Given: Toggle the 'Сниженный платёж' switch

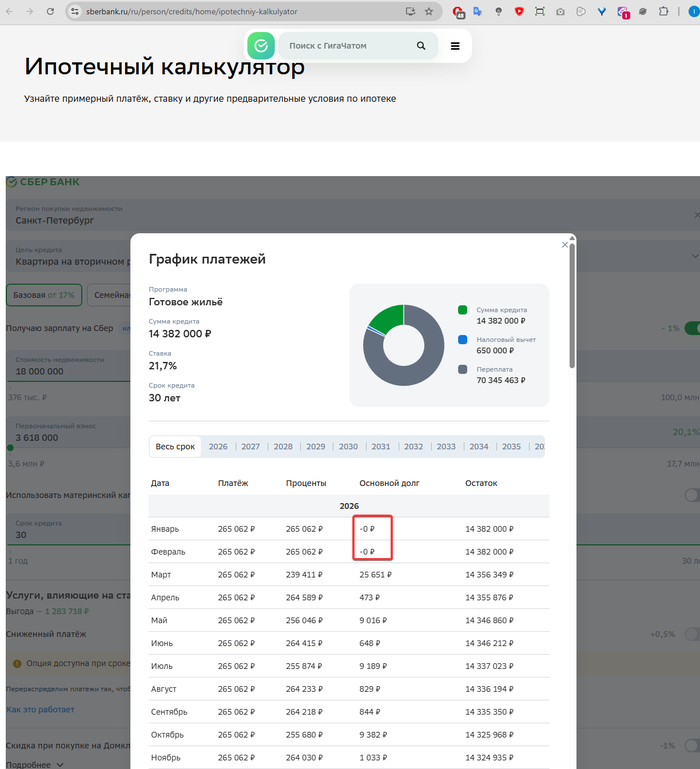Looking at the screenshot, I should [692, 634].
